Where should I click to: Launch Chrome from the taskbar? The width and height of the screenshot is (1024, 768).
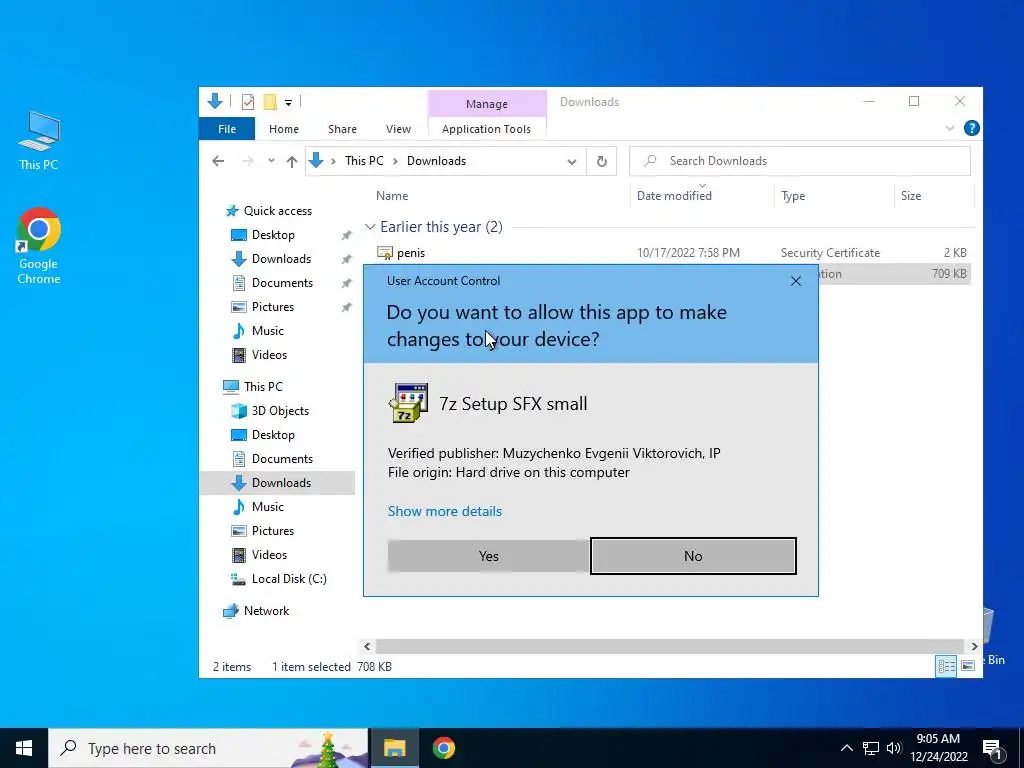click(443, 748)
